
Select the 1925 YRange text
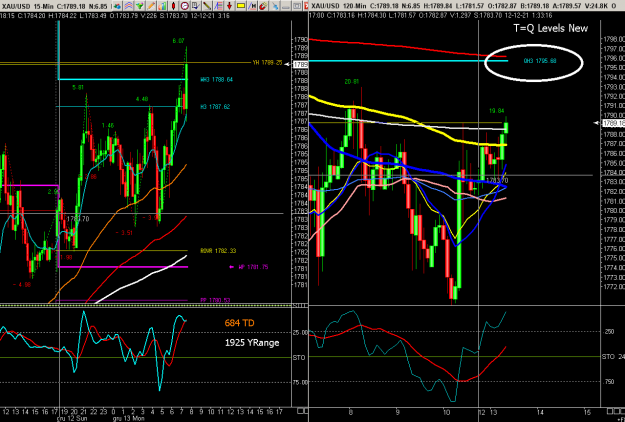252,343
